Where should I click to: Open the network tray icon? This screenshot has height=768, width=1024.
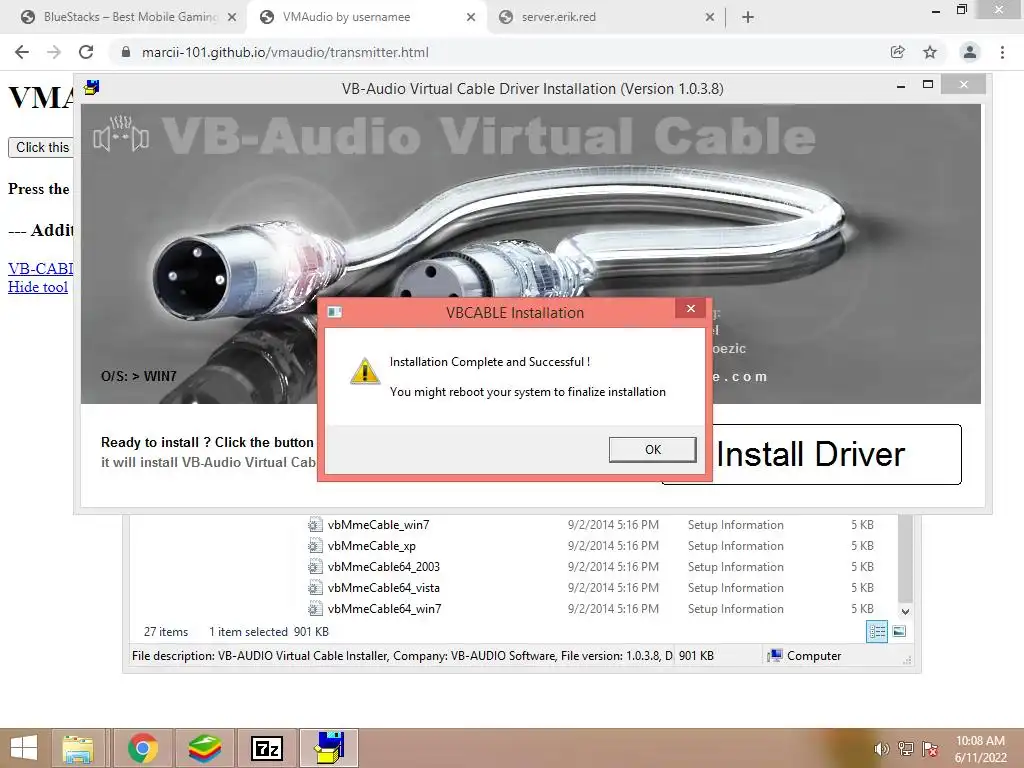(906, 749)
